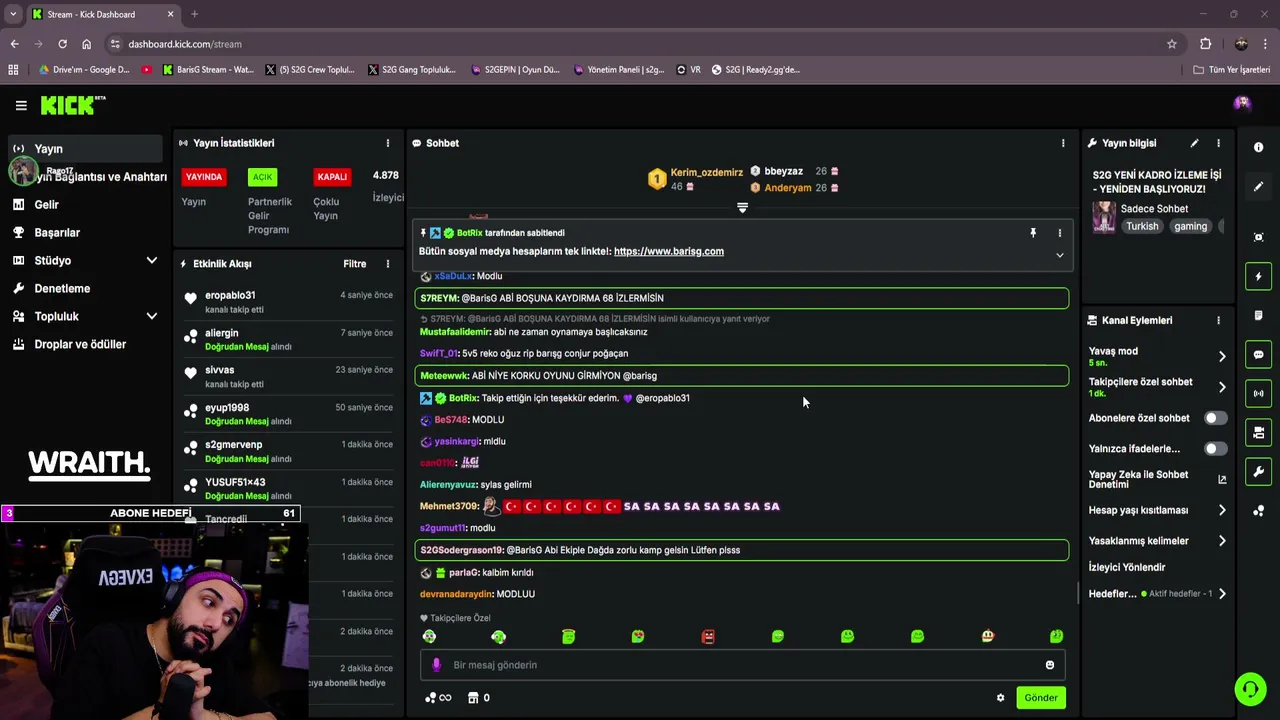Click the three-dots icon at sidebar bottom
This screenshot has width=1280, height=720.
coord(1258,511)
